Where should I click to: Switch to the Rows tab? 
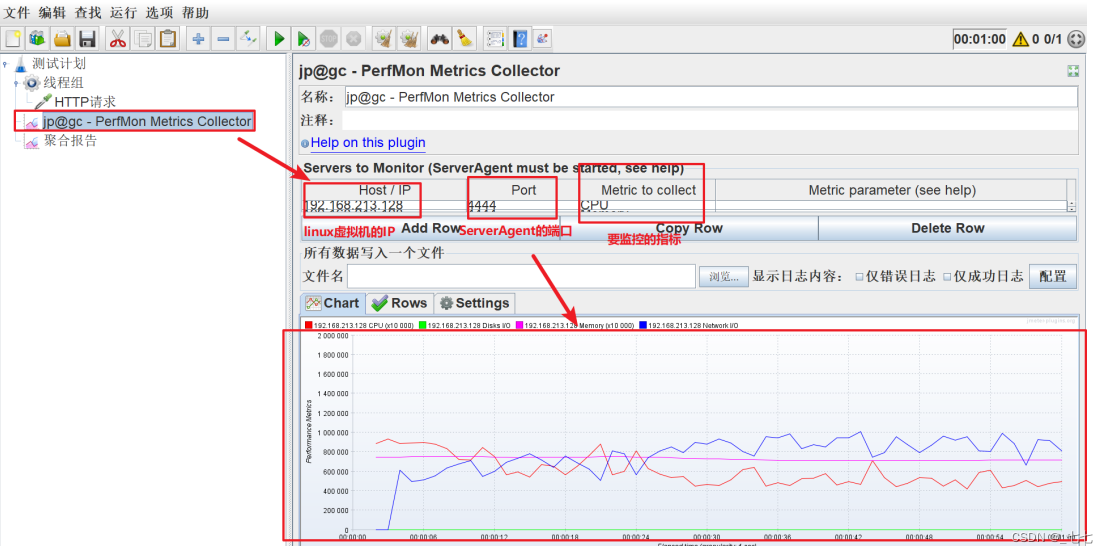pyautogui.click(x=400, y=303)
